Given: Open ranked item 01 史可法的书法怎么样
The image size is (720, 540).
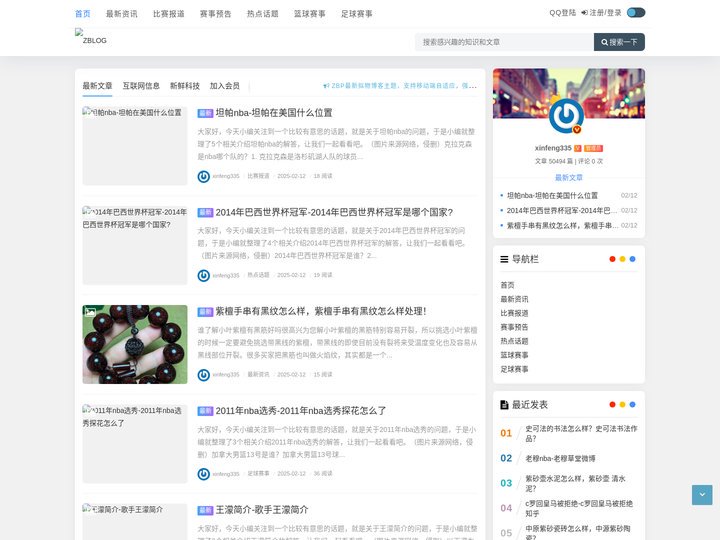Looking at the screenshot, I should pyautogui.click(x=581, y=433).
